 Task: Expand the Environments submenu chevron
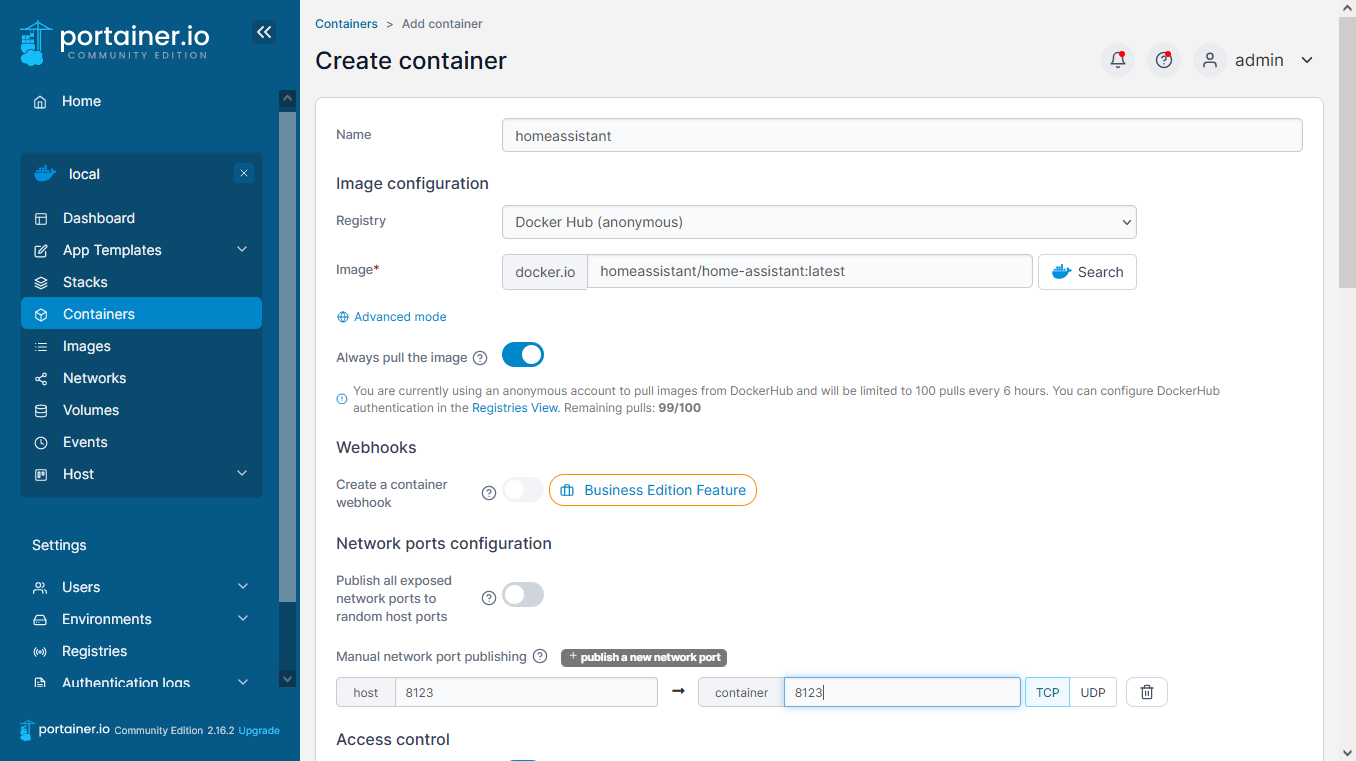coord(243,619)
